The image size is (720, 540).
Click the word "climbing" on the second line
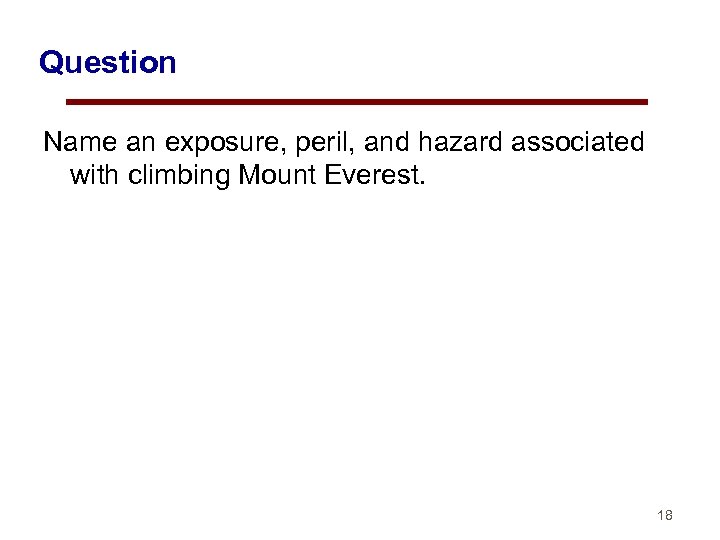180,177
